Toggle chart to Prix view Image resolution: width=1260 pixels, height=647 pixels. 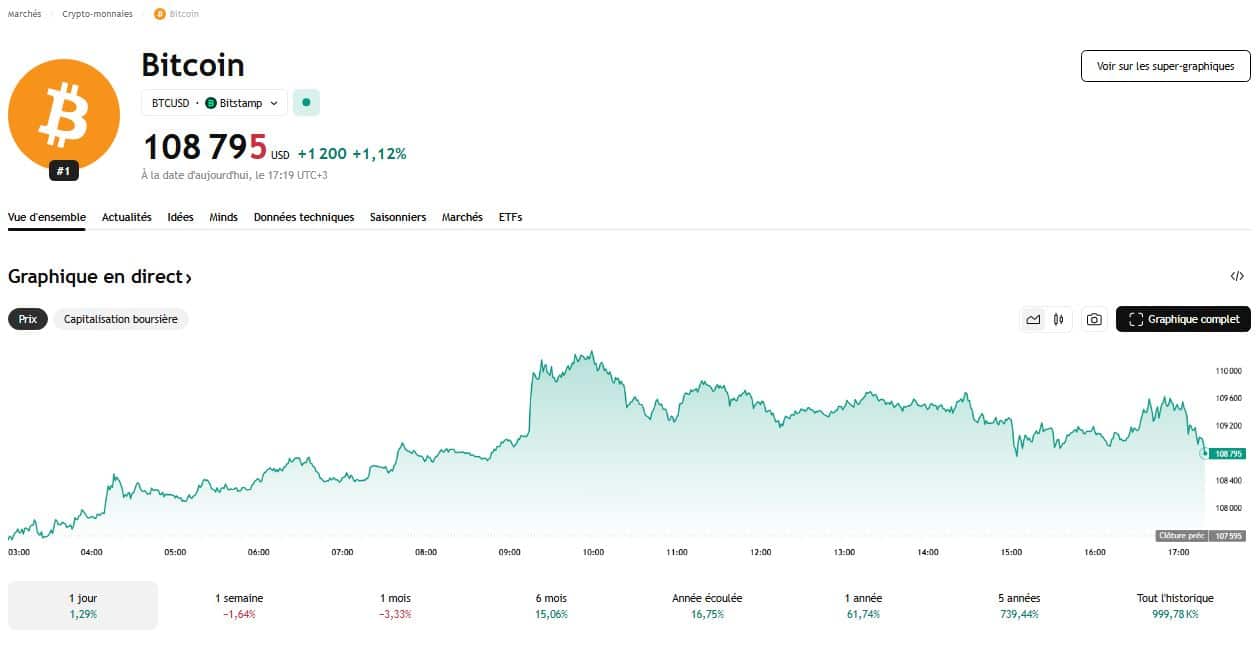pos(28,319)
